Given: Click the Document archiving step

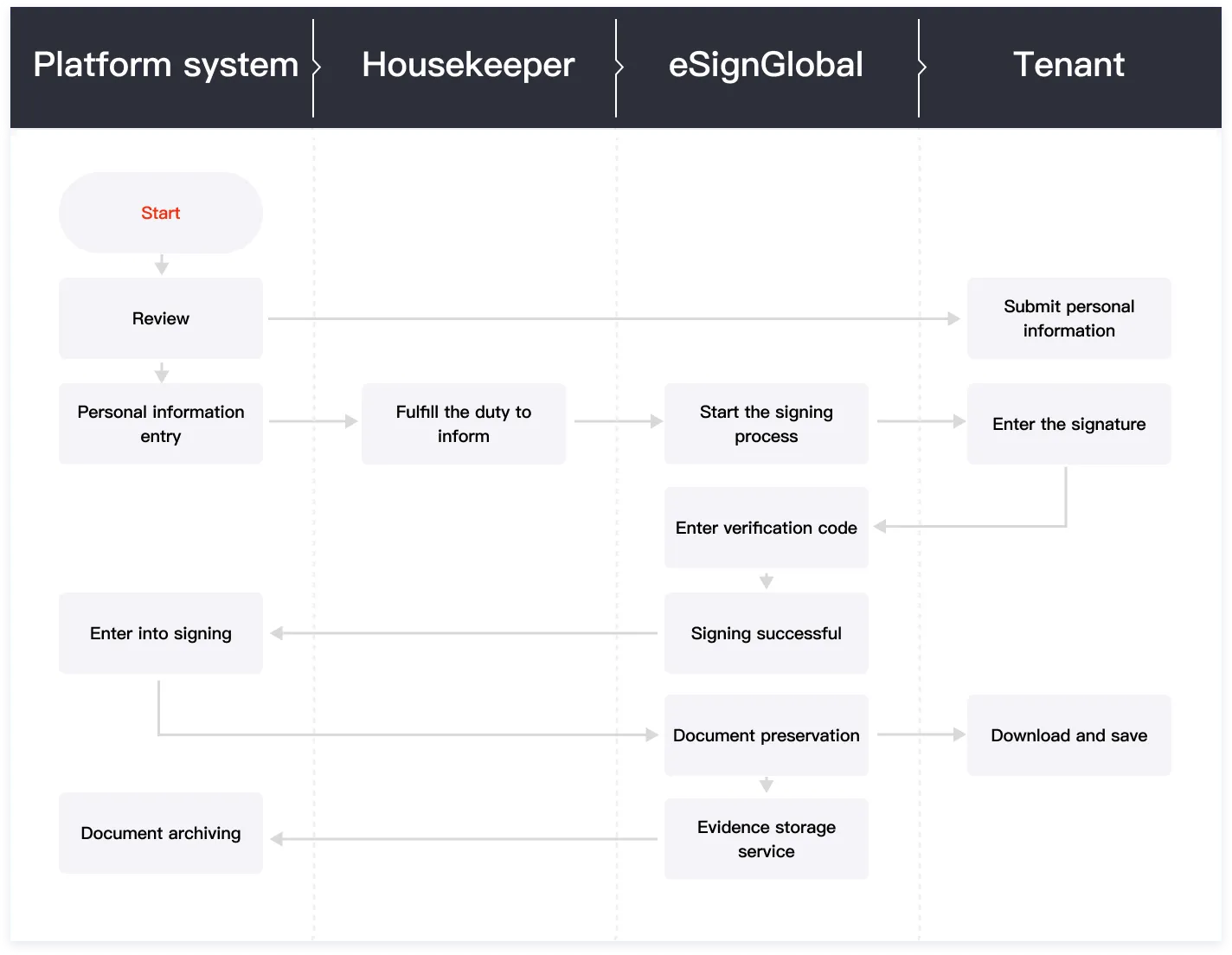Looking at the screenshot, I should [161, 833].
